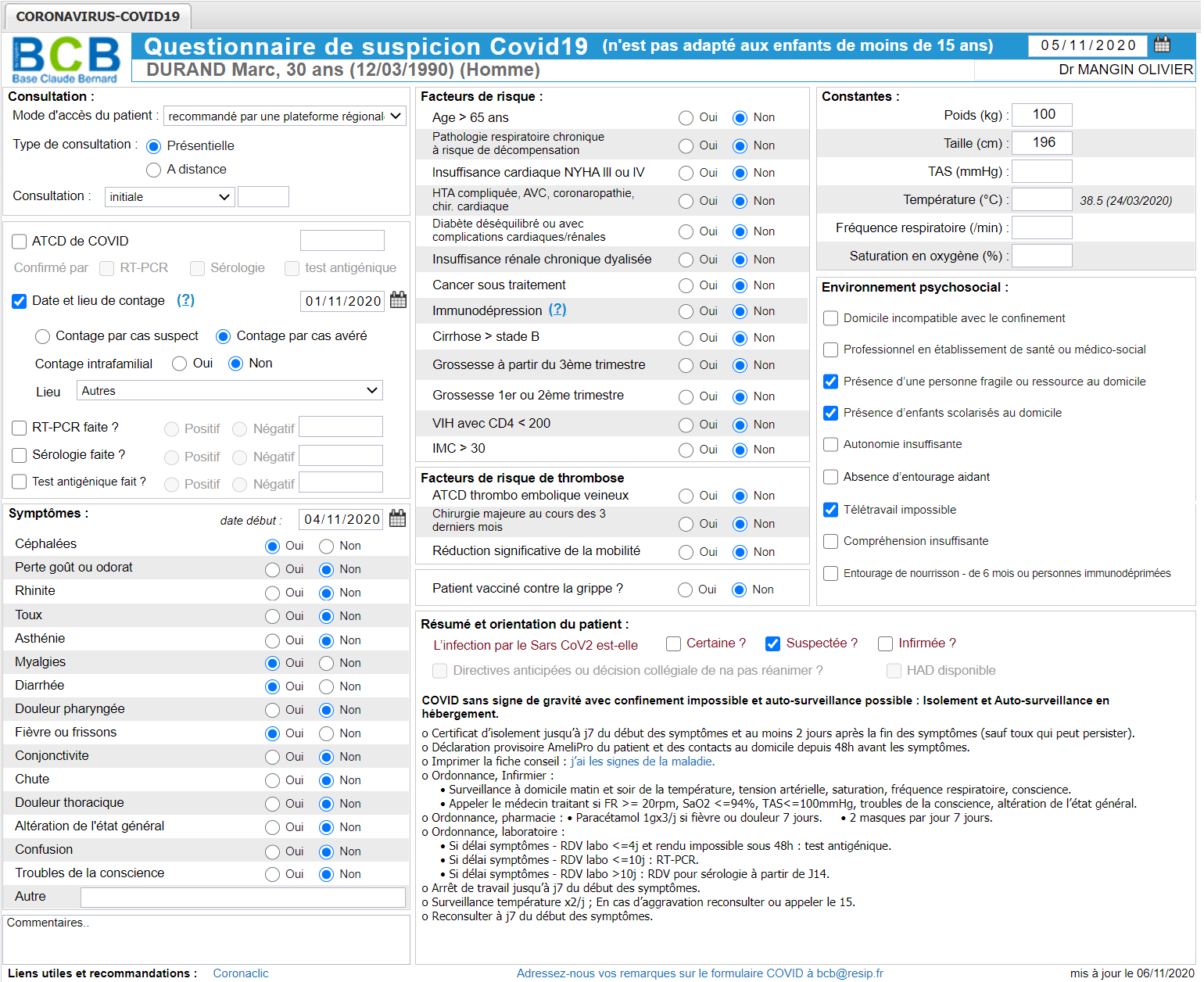
Task: Set Grossesse 1er ou 2ème trimestre to Oui
Action: click(x=686, y=397)
